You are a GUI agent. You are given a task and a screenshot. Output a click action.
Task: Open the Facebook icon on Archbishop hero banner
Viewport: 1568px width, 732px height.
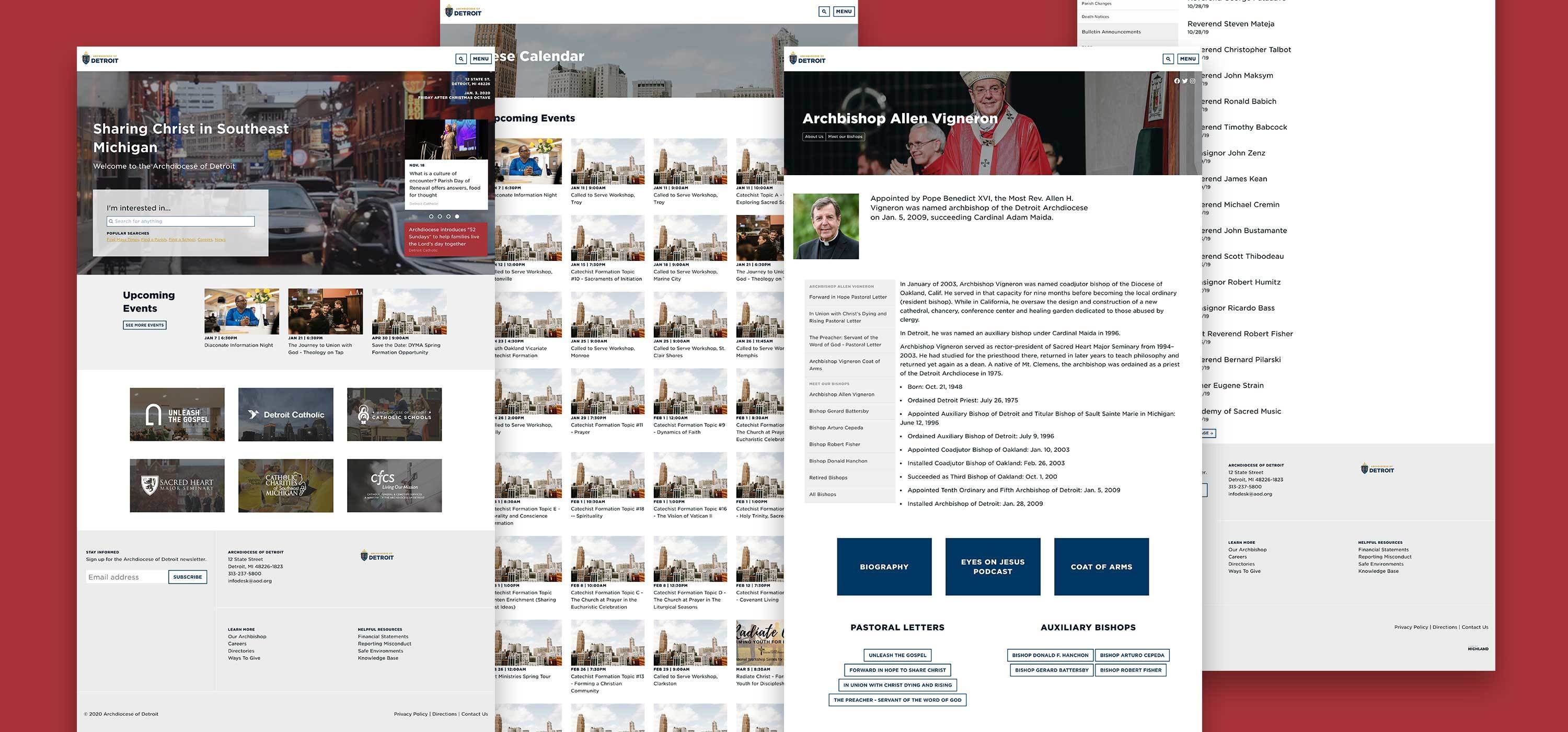pos(1177,81)
